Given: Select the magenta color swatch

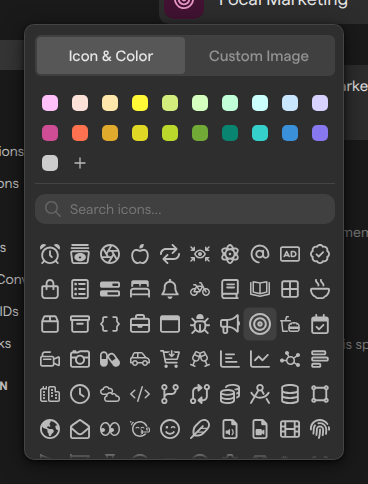Looking at the screenshot, I should point(50,133).
